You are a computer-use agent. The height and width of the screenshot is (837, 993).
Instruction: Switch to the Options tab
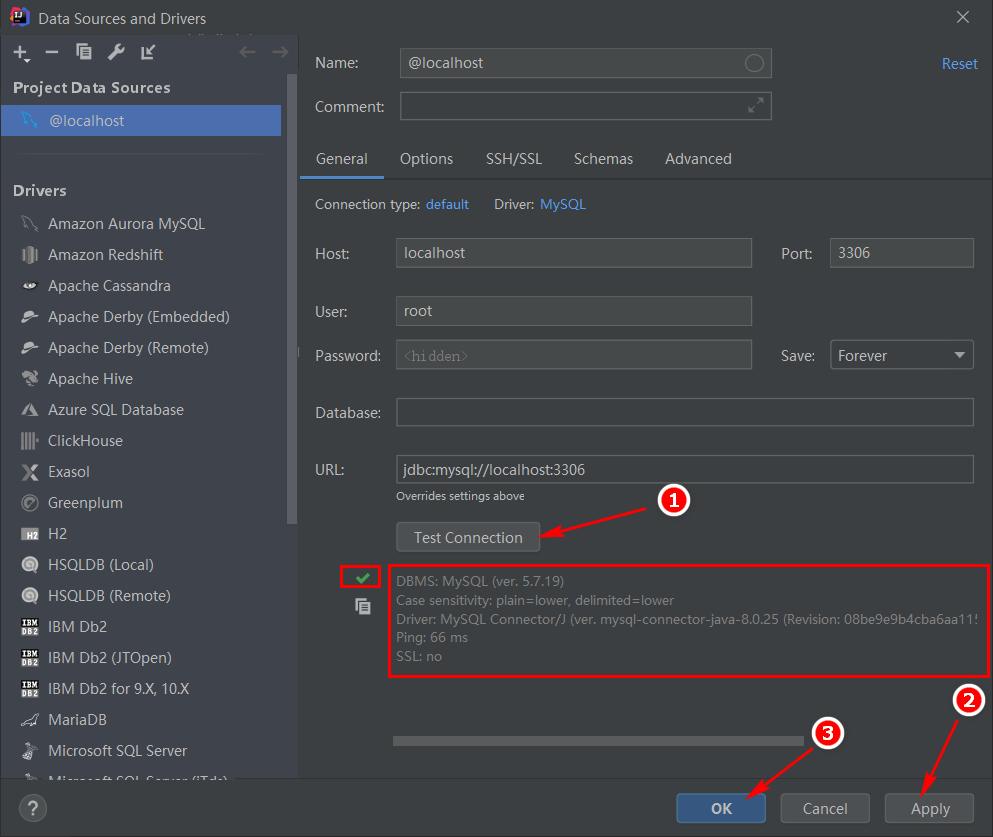point(426,159)
